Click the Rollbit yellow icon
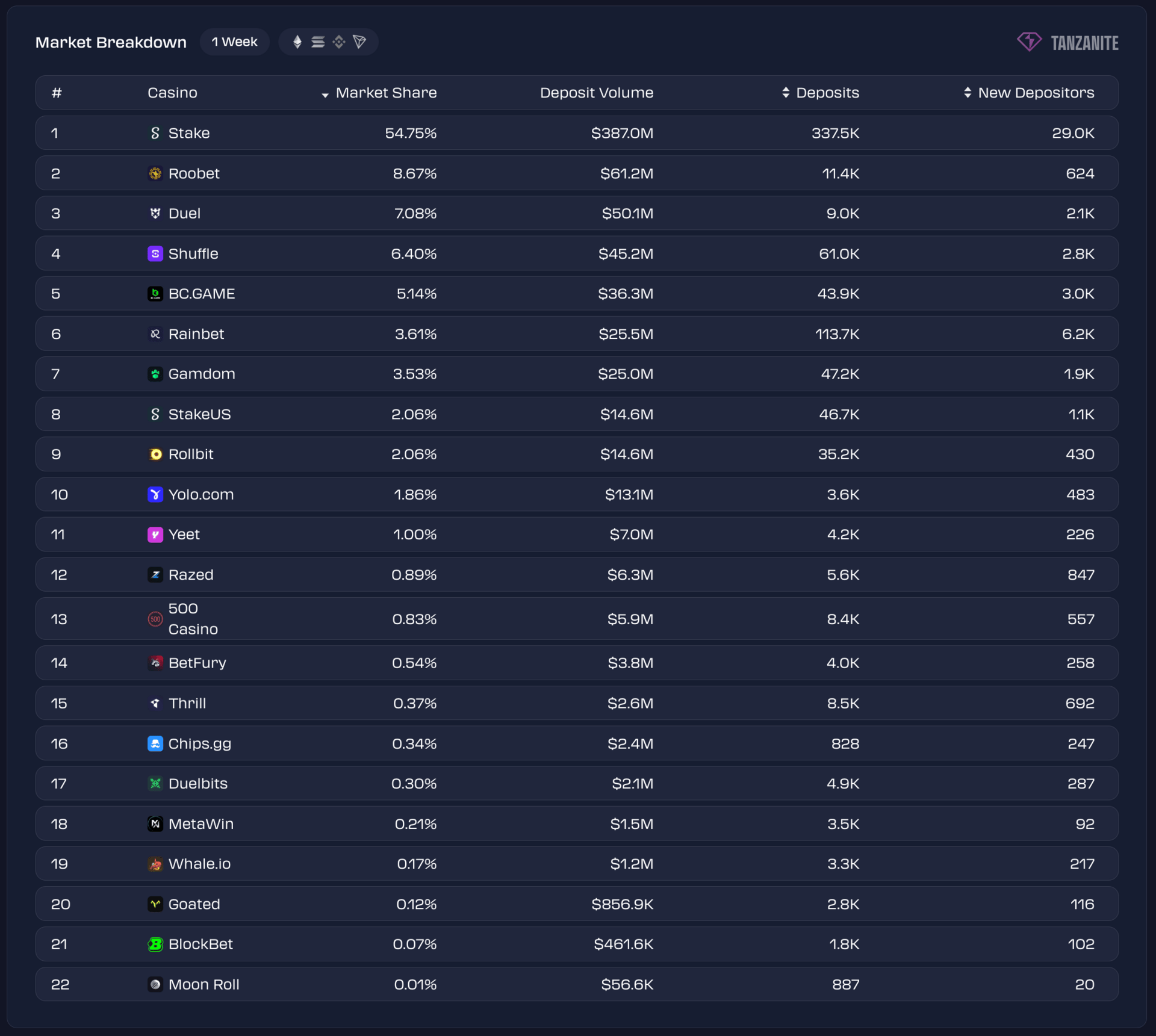 point(155,454)
